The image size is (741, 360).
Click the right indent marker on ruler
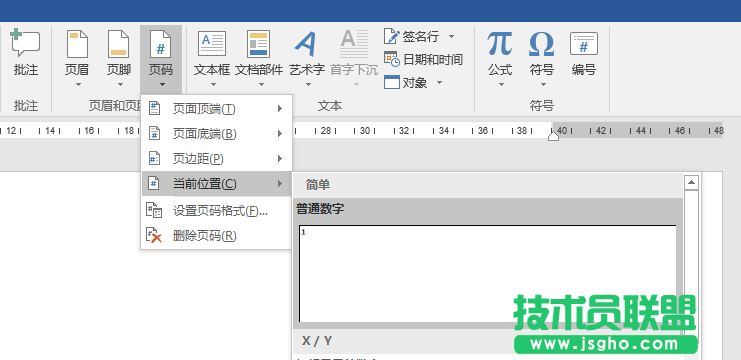click(553, 136)
